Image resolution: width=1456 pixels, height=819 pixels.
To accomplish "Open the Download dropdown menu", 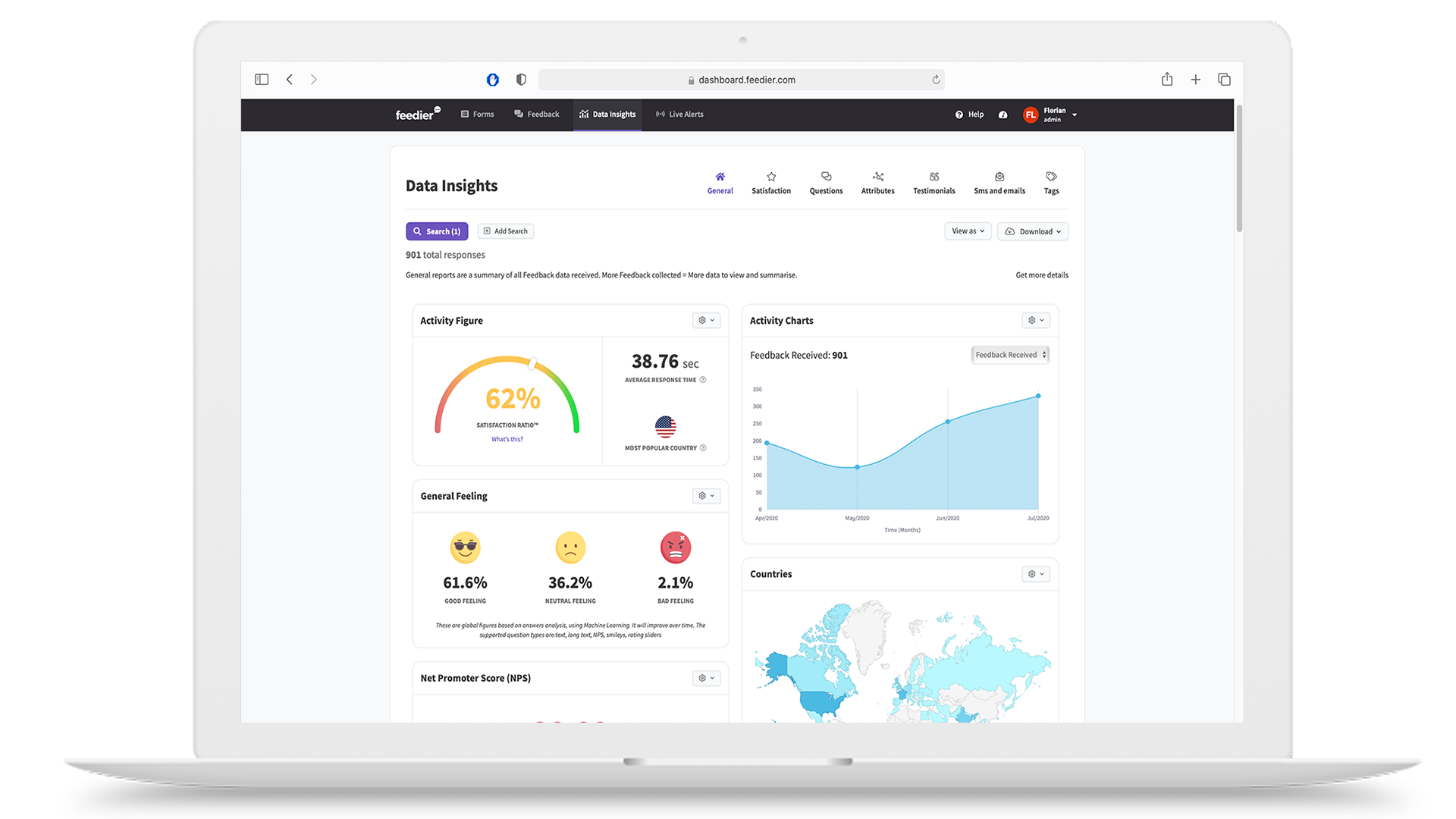I will click(1032, 231).
